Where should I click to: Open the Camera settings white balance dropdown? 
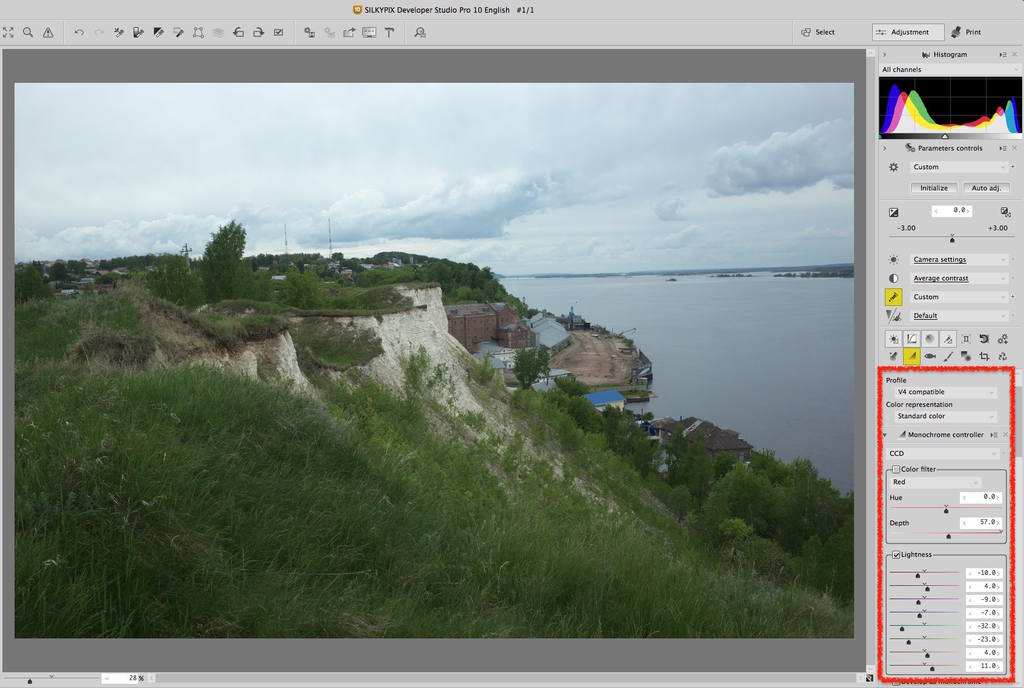(959, 260)
